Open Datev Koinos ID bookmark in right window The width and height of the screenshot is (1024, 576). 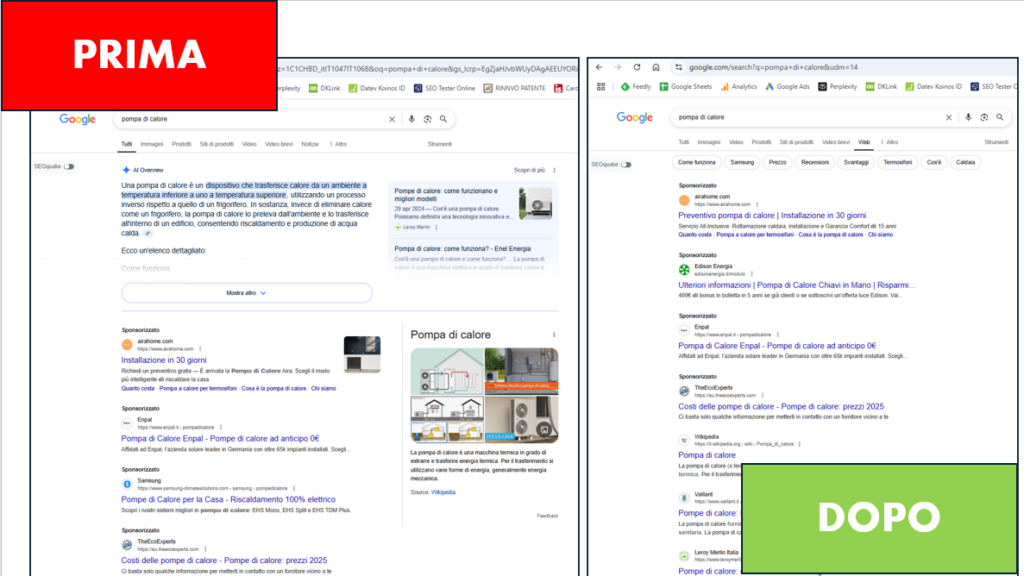(x=934, y=86)
